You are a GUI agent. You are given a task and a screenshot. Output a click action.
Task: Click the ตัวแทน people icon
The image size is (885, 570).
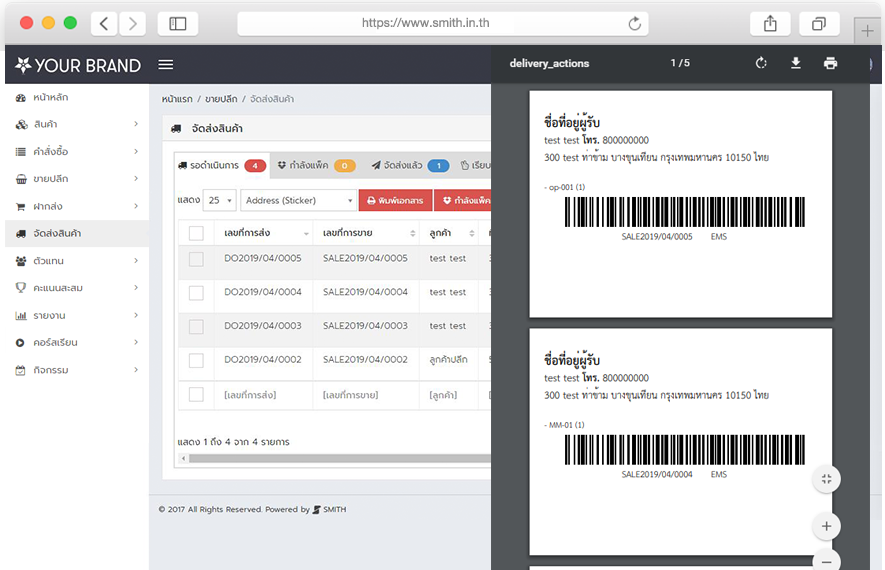point(21,261)
